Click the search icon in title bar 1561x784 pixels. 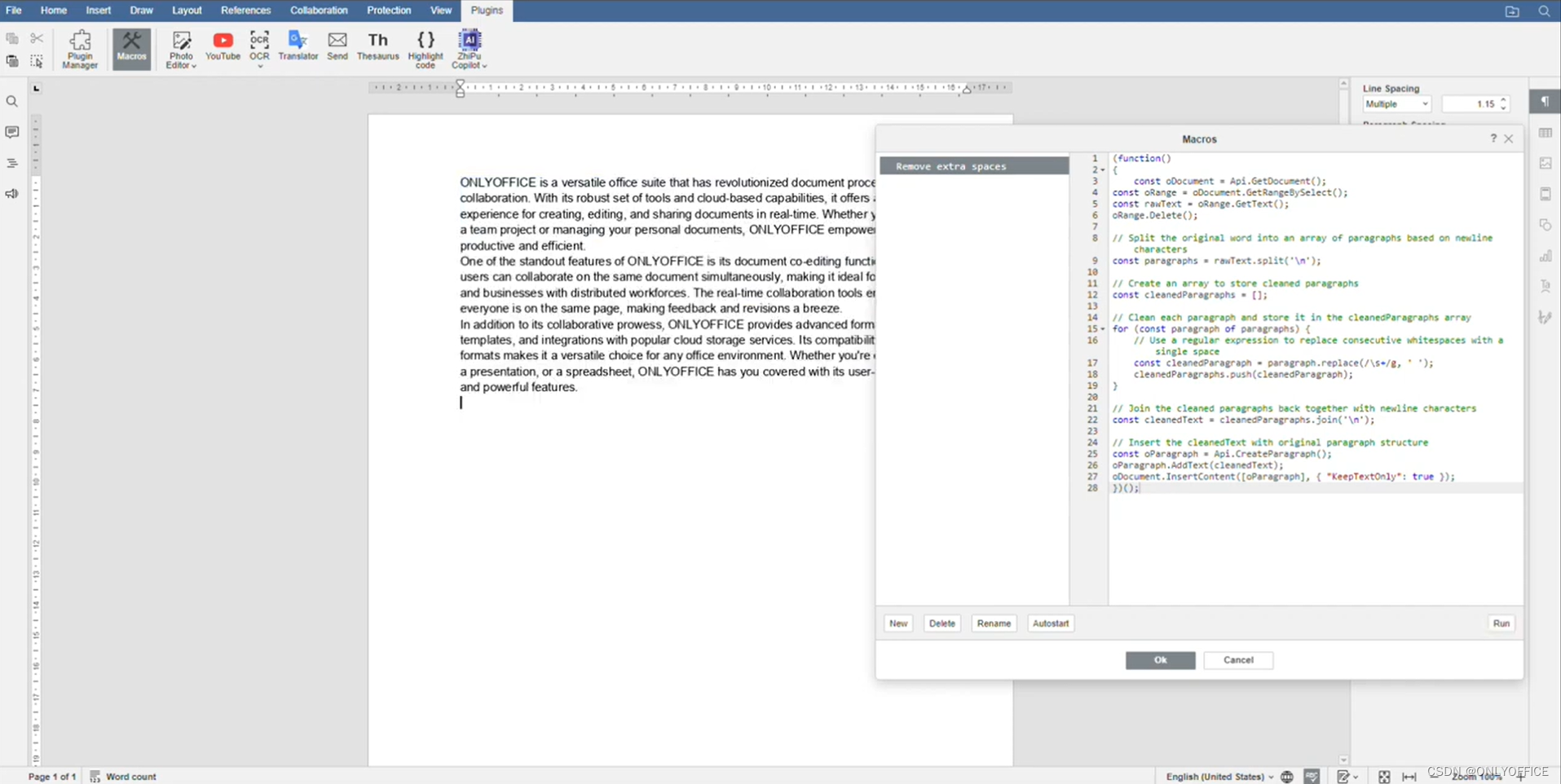[1544, 11]
